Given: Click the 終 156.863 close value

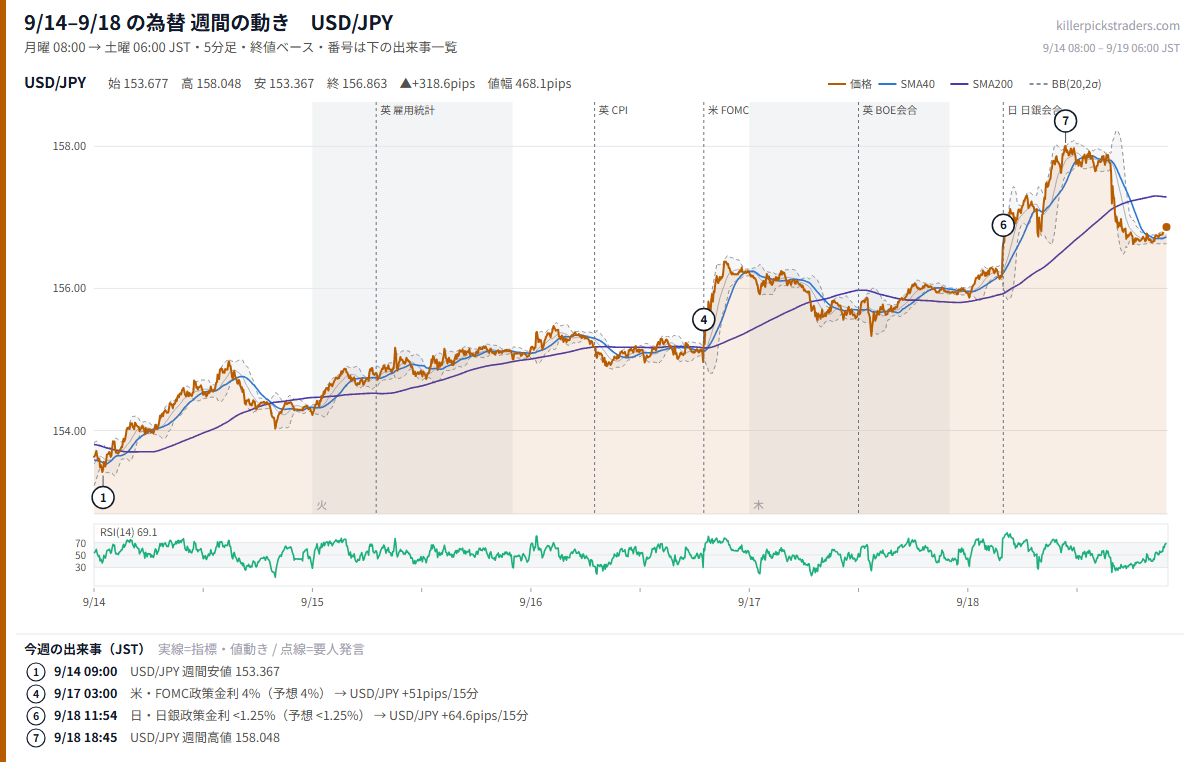Looking at the screenshot, I should [x=357, y=84].
